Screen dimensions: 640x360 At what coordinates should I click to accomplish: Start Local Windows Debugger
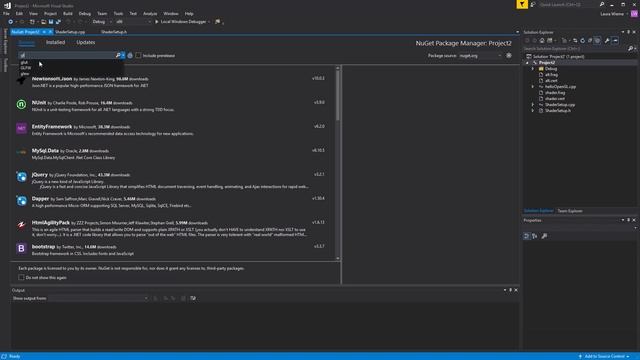pyautogui.click(x=180, y=22)
